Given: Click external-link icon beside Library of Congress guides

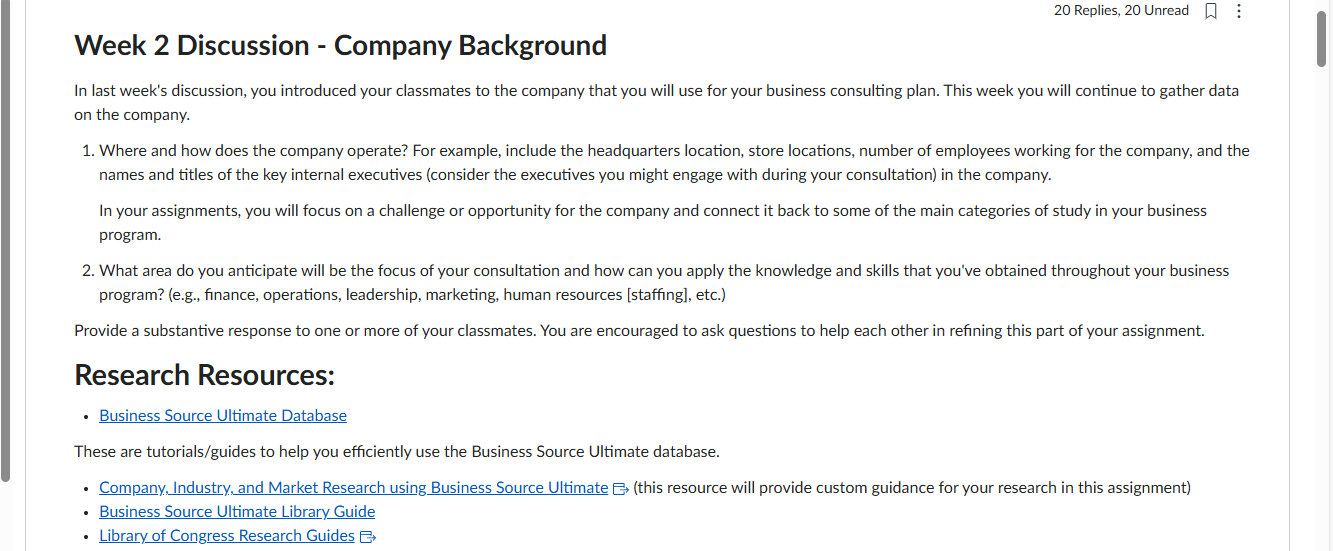Looking at the screenshot, I should [x=367, y=537].
